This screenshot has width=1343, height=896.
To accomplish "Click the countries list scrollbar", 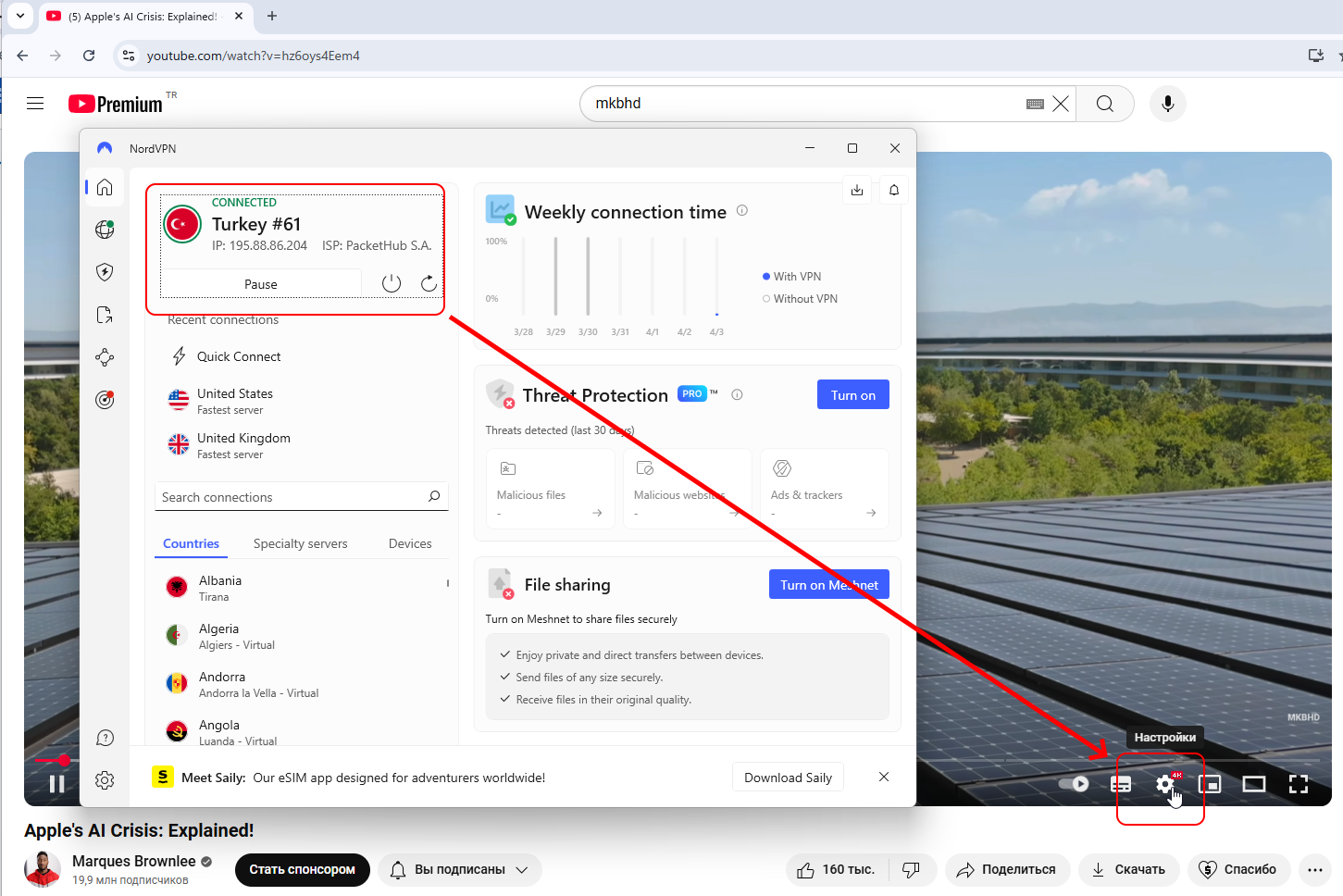I will coord(448,583).
